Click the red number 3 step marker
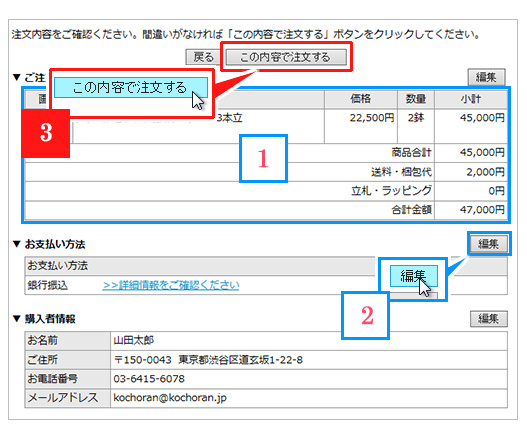 46,133
